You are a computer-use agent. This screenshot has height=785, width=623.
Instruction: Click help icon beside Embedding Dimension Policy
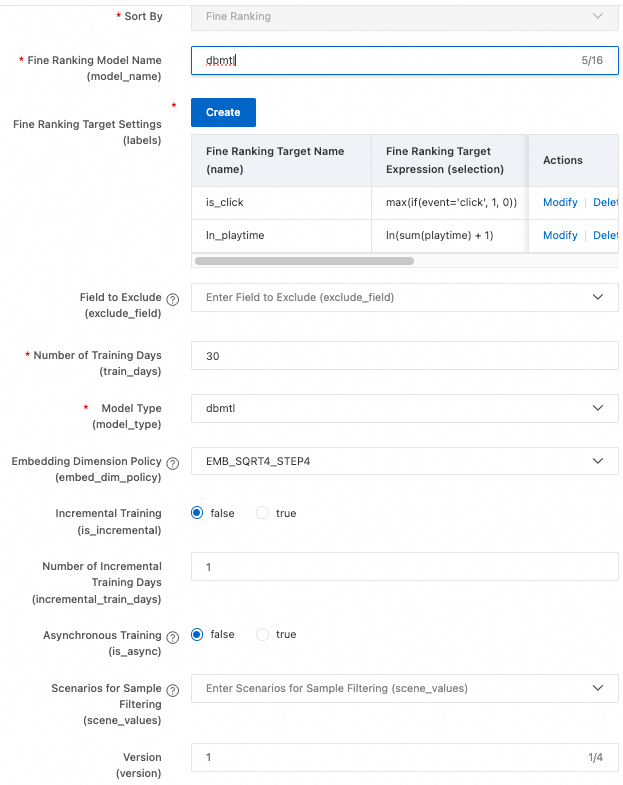[x=173, y=463]
